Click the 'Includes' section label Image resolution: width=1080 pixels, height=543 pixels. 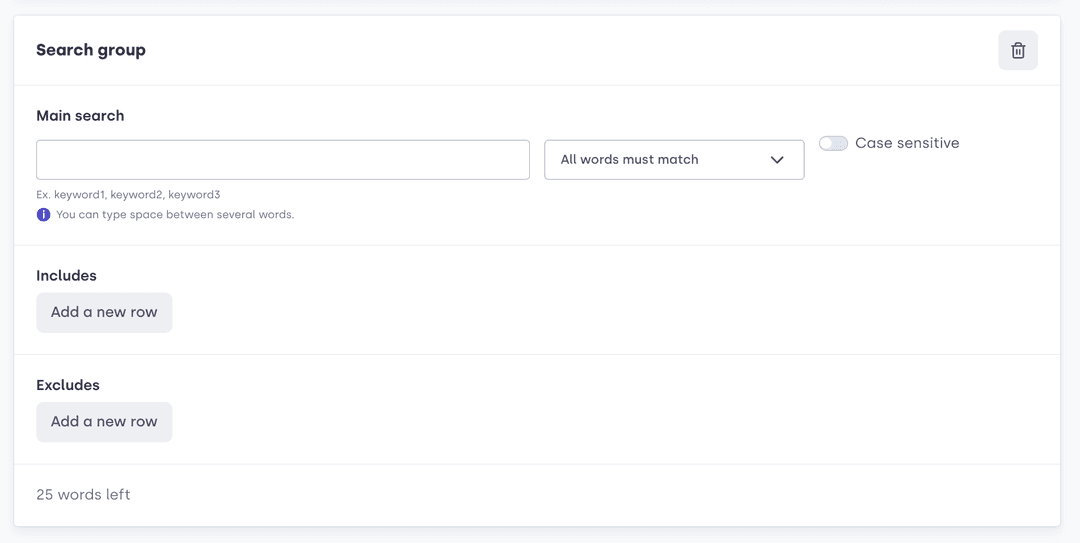click(x=66, y=276)
